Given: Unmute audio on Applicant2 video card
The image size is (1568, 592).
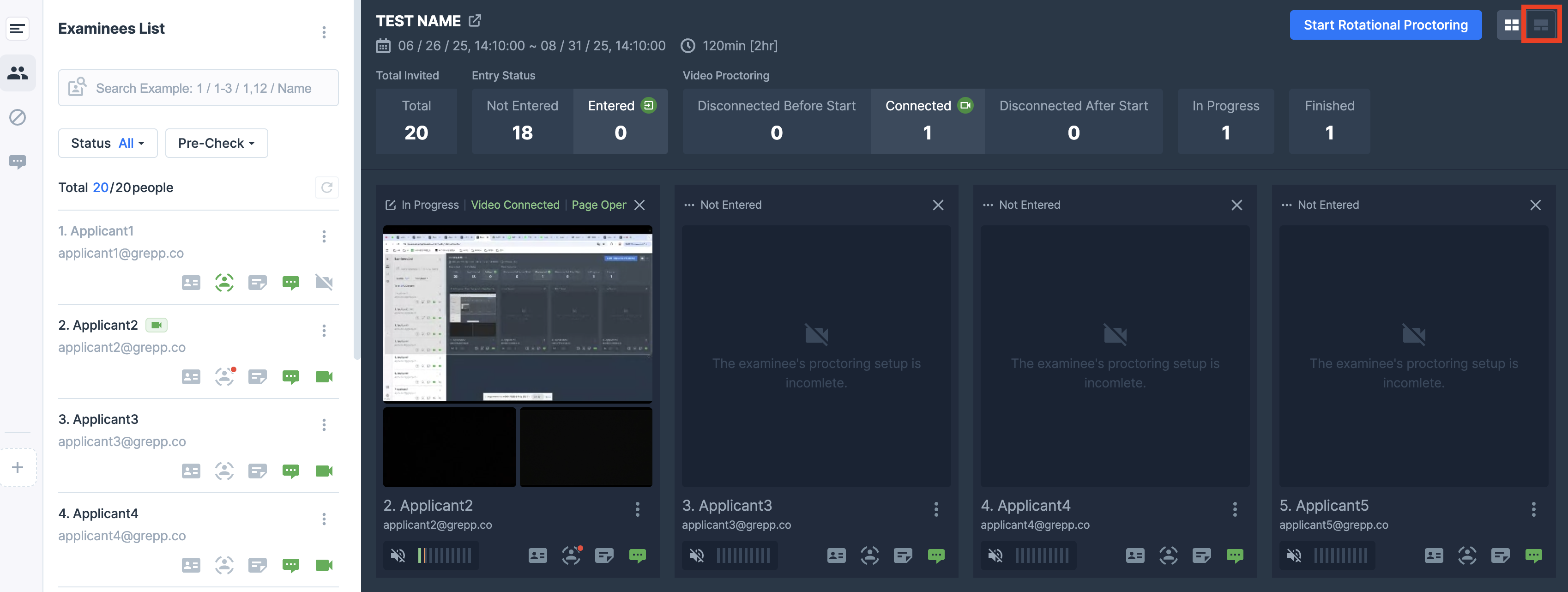Looking at the screenshot, I should point(398,556).
